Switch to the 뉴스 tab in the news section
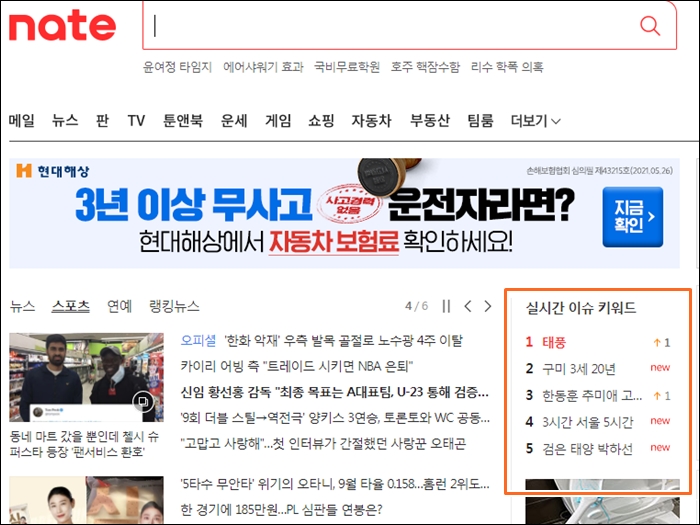This screenshot has width=700, height=525. tap(22, 306)
